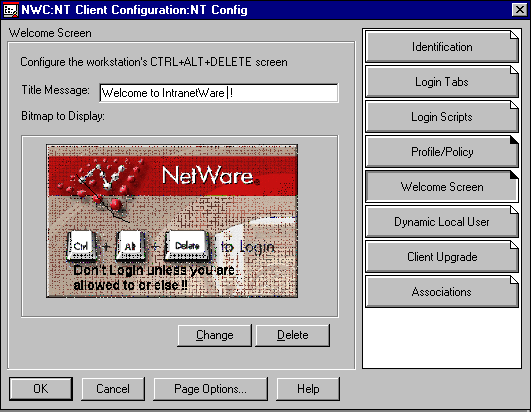Image resolution: width=531 pixels, height=412 pixels.
Task: Open the Dynamic Local User page
Action: pyautogui.click(x=442, y=222)
